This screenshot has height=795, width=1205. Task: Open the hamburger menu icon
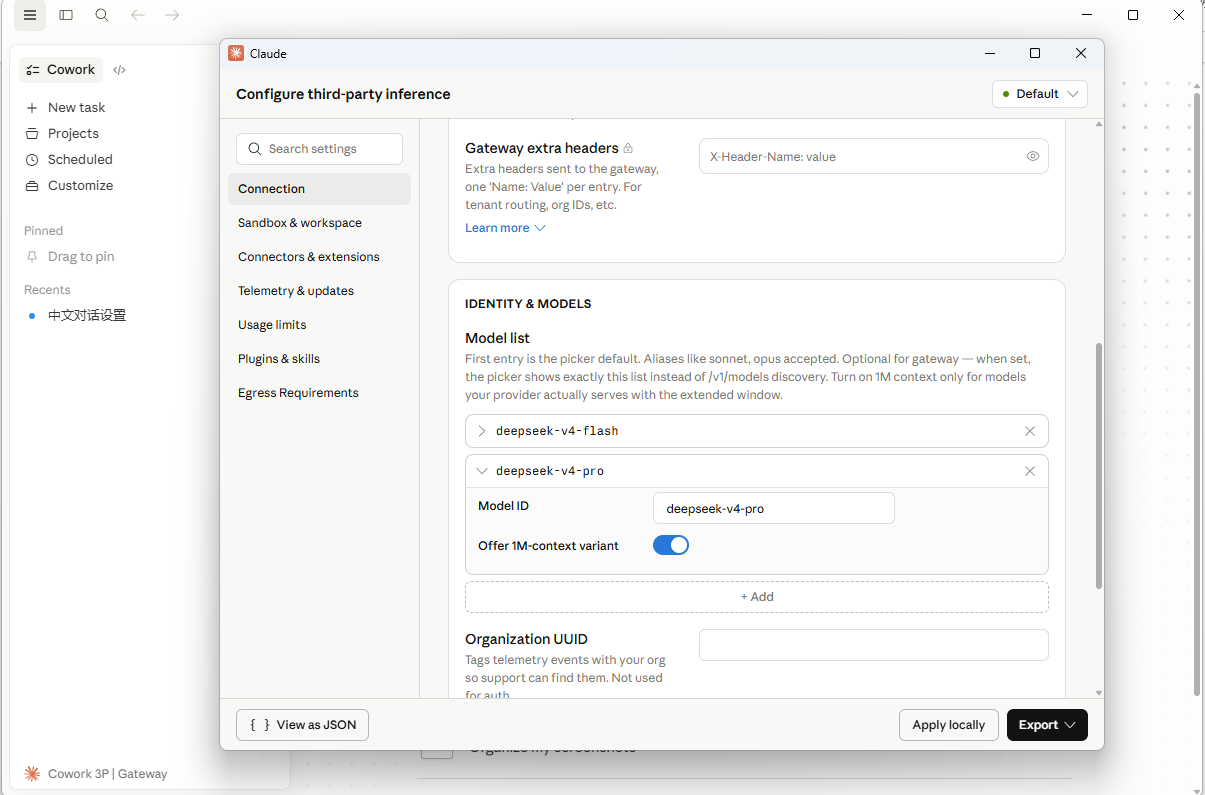30,15
